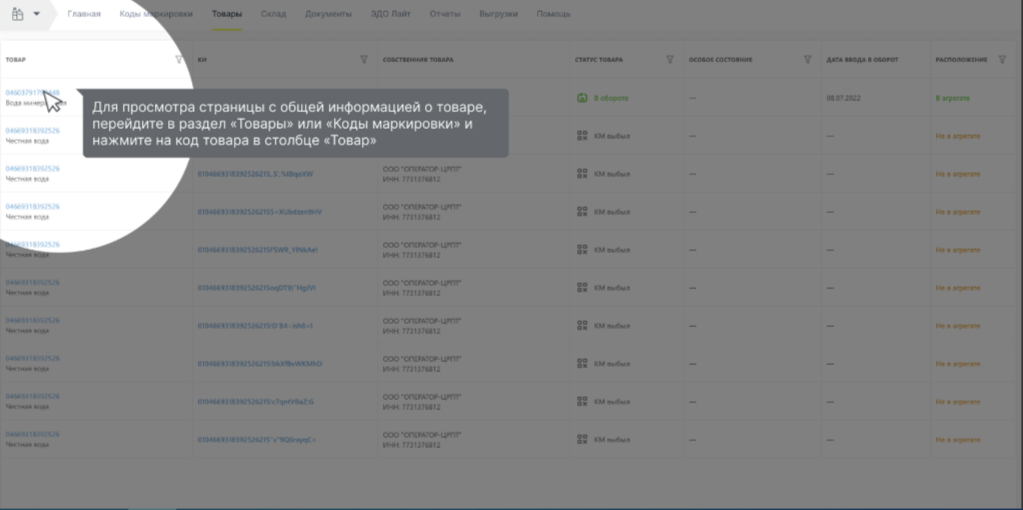Click the Товар column header
Screen dimensions: 1023x510
16,60
